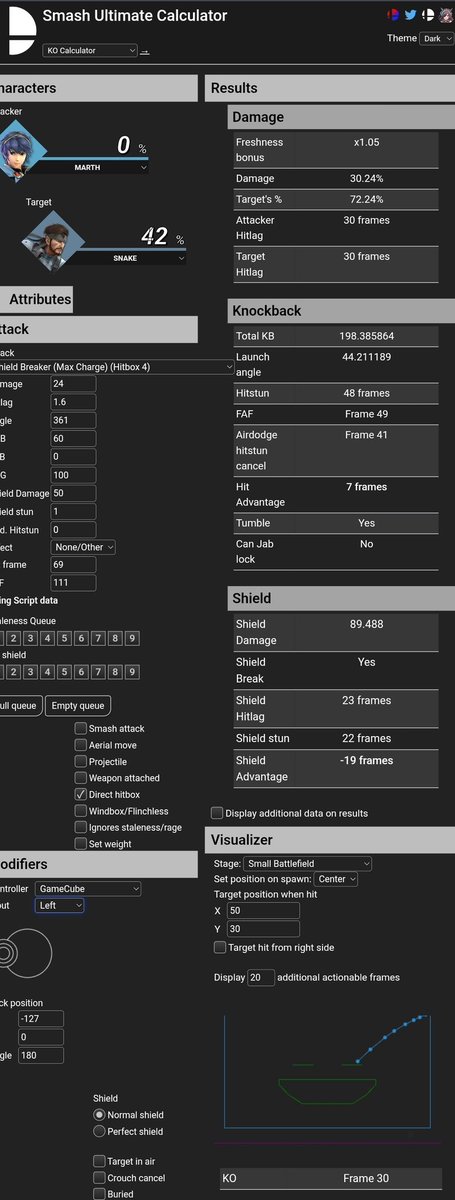The height and width of the screenshot is (1200, 455).
Task: Enable the Set weight checkbox
Action: click(x=80, y=843)
